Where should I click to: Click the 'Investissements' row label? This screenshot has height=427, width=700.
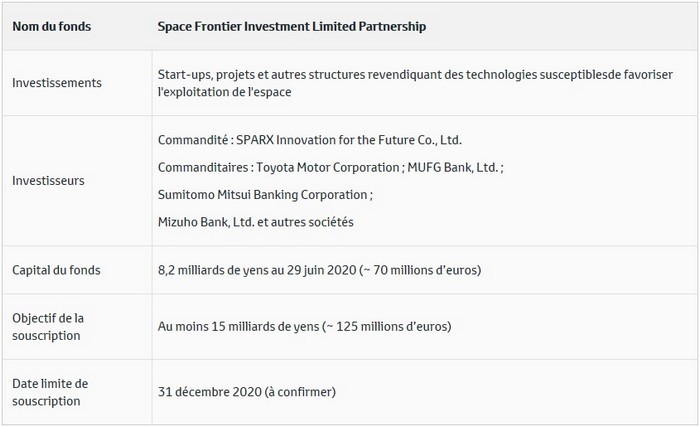(57, 83)
